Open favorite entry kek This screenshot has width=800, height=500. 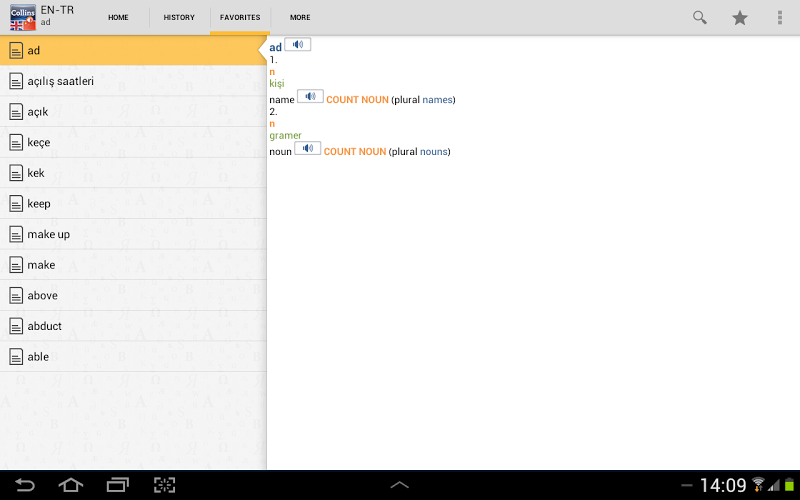(x=133, y=173)
